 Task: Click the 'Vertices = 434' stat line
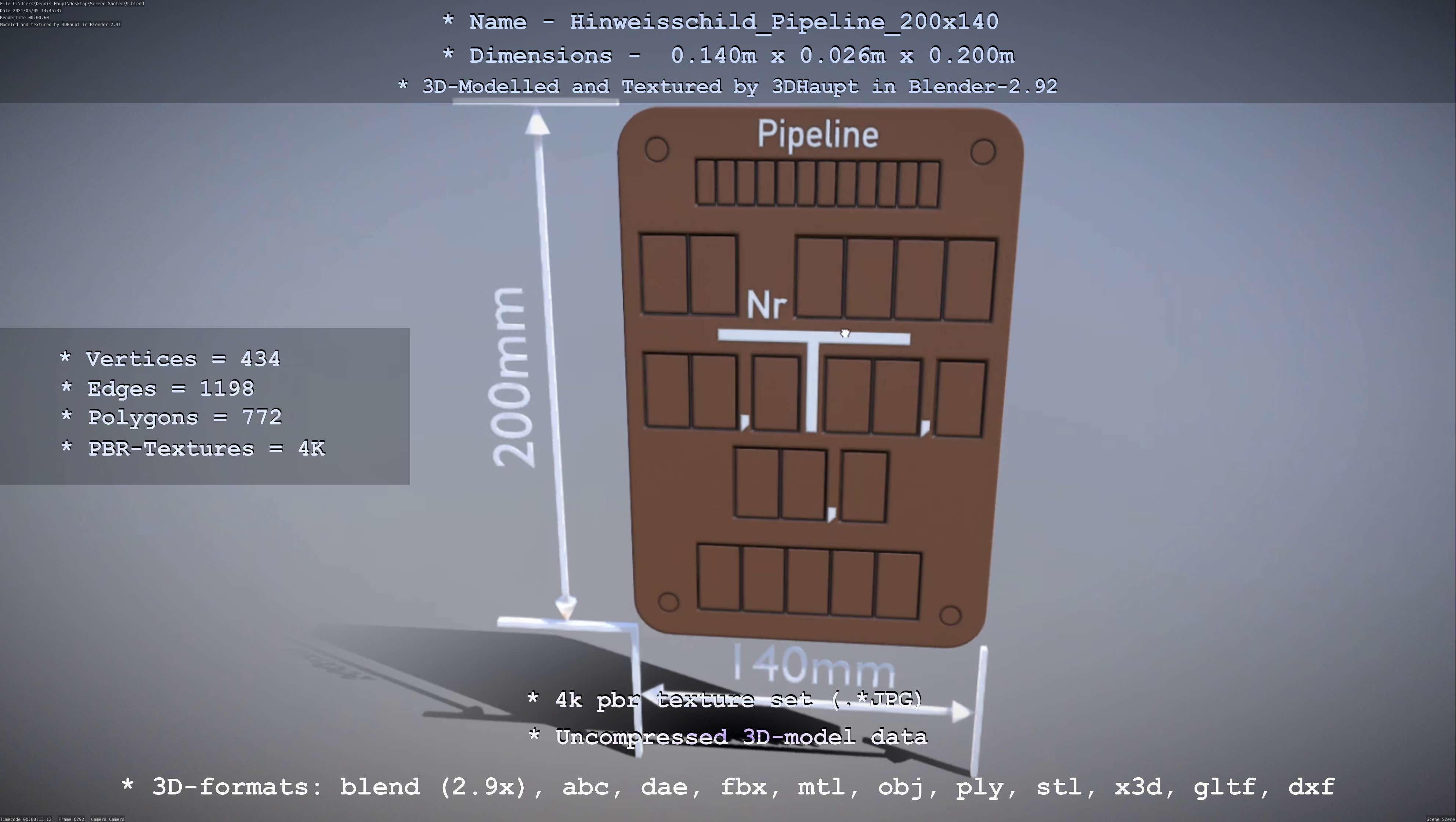(170, 359)
